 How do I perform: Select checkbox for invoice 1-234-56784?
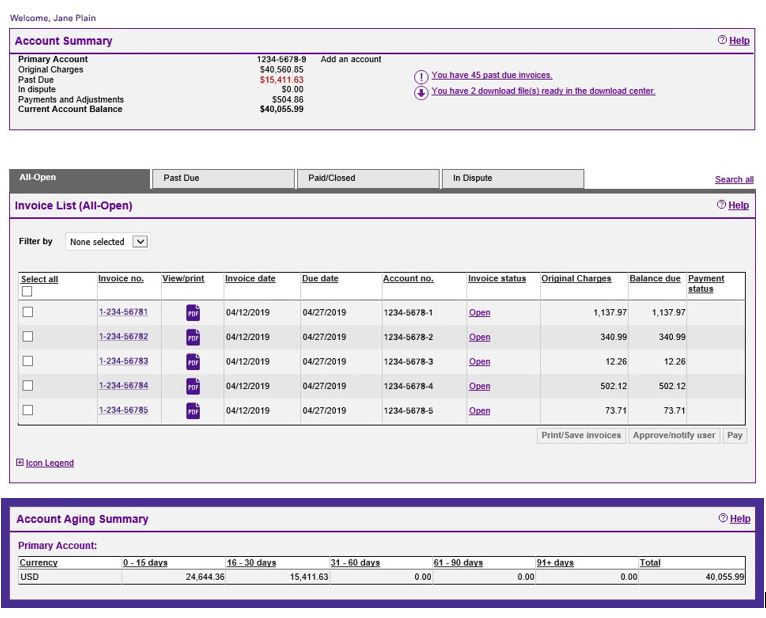(x=28, y=386)
